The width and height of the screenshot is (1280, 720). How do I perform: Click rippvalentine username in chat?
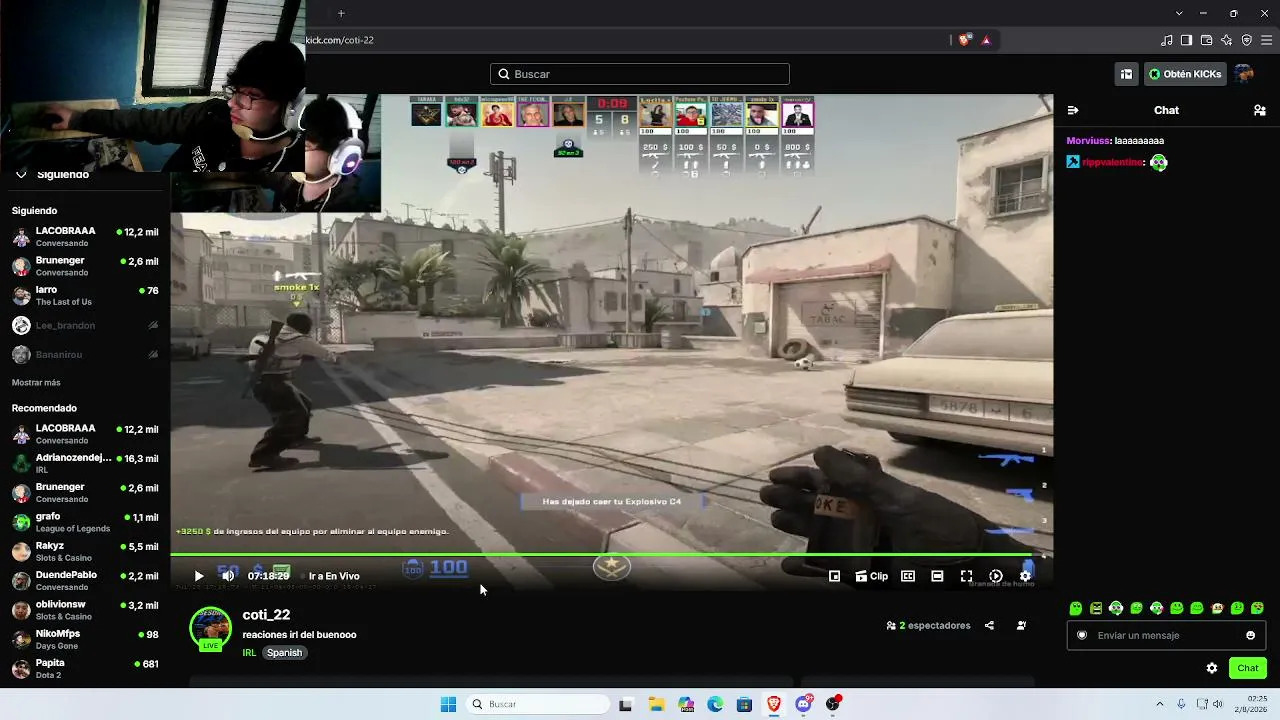click(x=1112, y=162)
